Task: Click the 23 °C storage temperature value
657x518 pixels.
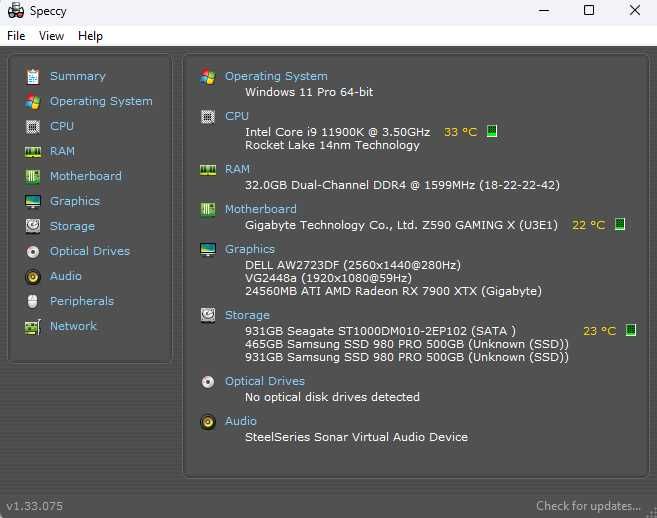Action: pos(600,331)
